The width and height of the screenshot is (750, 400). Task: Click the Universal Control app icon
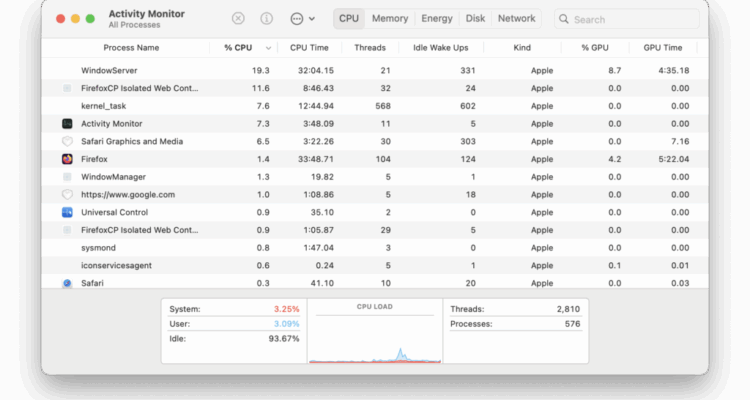[67, 212]
